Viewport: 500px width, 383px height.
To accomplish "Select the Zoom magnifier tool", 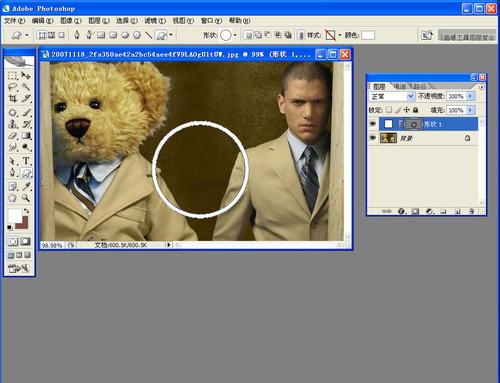I will click(x=26, y=198).
